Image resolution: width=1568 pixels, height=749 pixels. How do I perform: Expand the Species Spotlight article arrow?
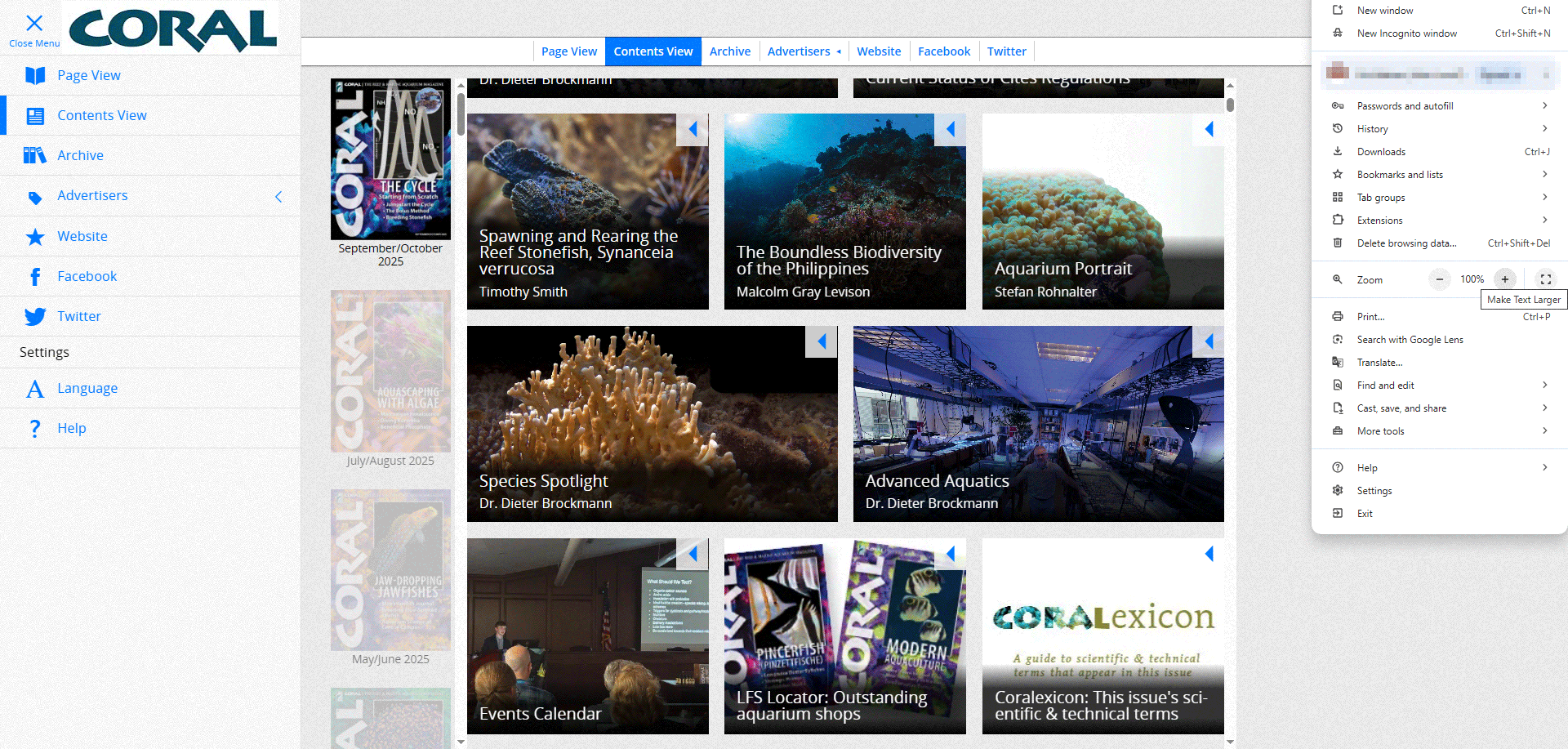tap(822, 341)
